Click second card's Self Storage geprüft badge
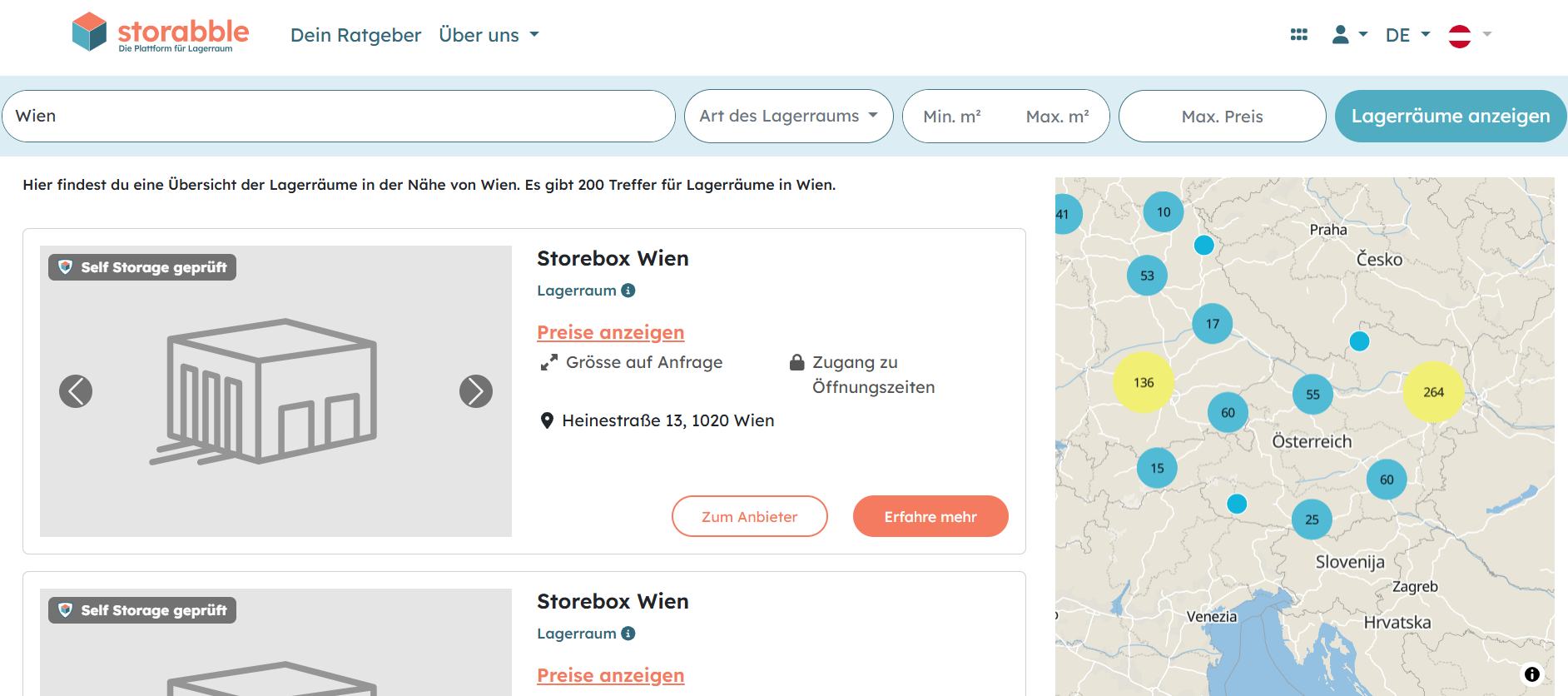The width and height of the screenshot is (1568, 696). [142, 610]
